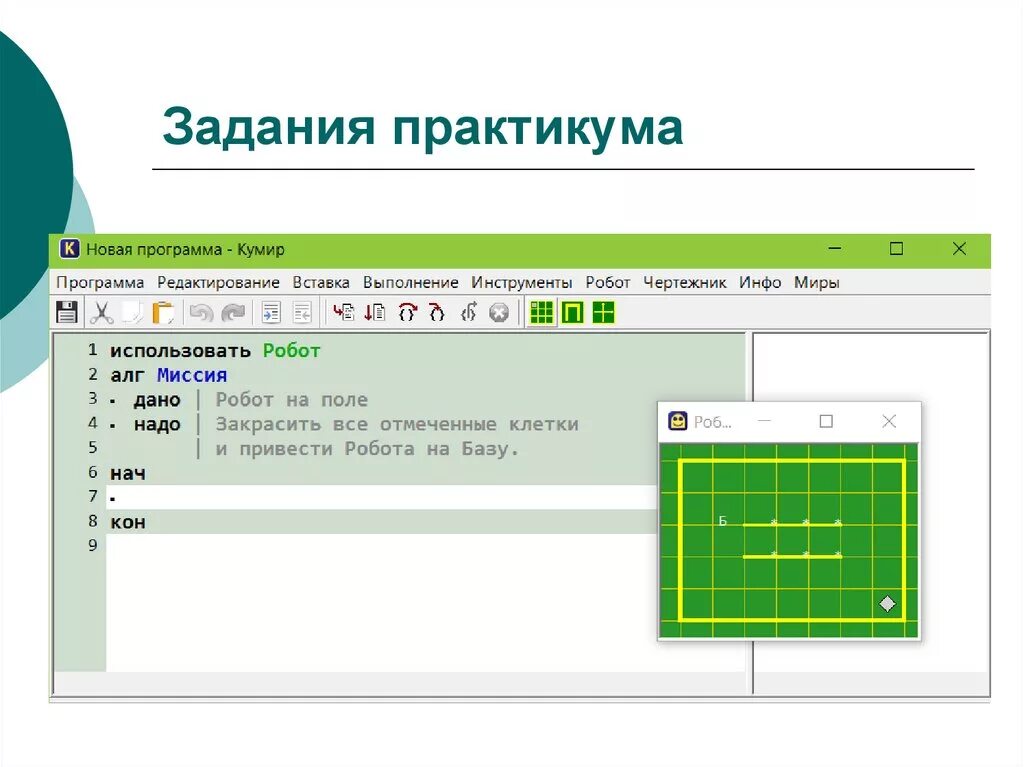
Task: Click the keyword использовать on line 1
Action: point(180,351)
